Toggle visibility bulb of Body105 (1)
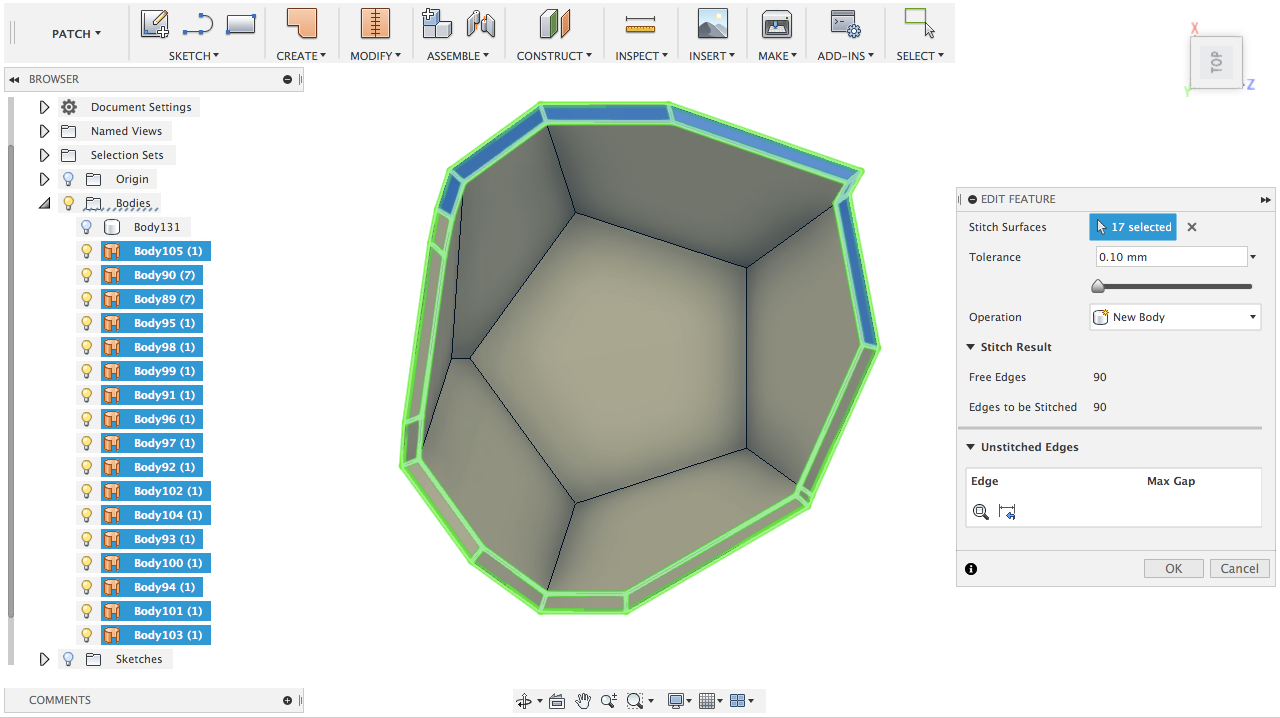 click(x=86, y=251)
